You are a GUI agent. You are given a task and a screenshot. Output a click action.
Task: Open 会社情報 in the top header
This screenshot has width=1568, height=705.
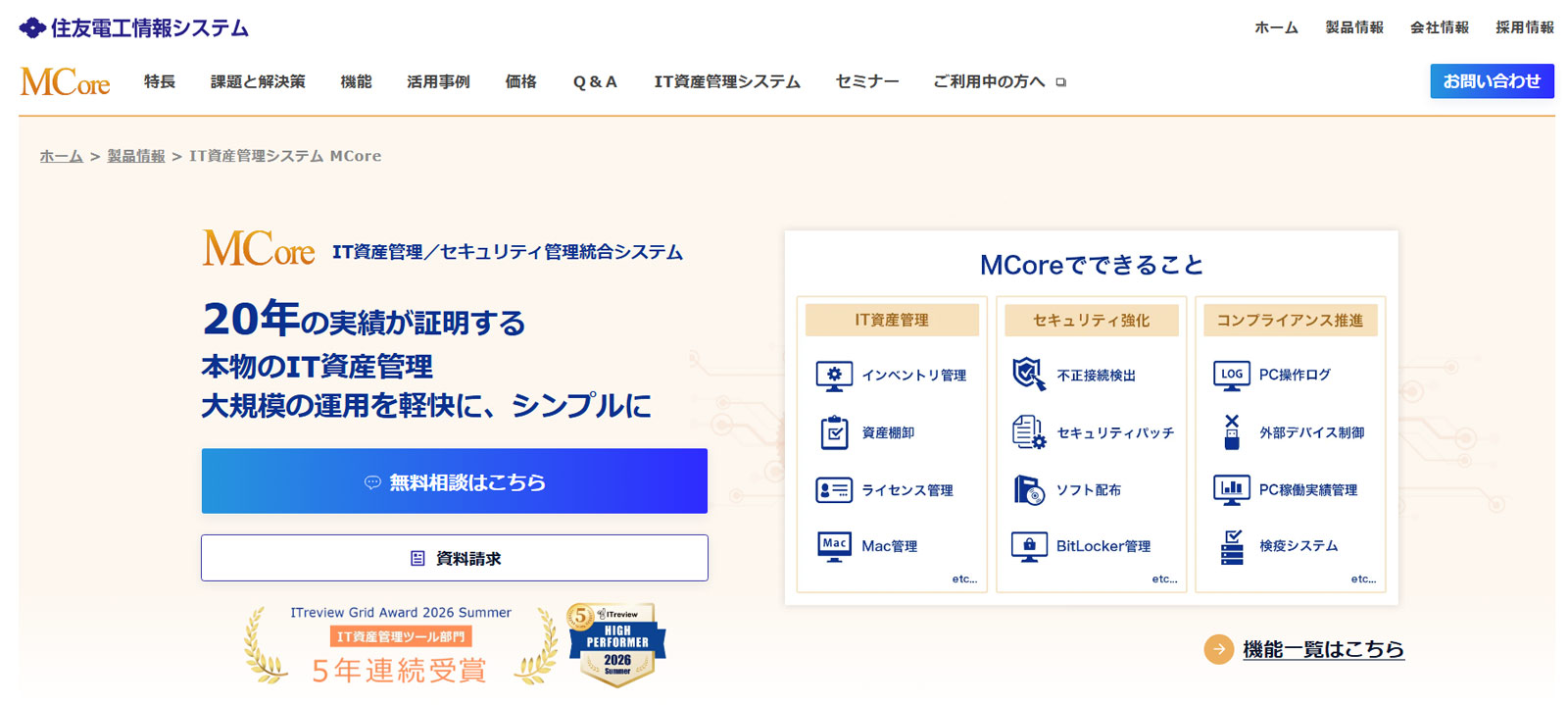click(1440, 27)
